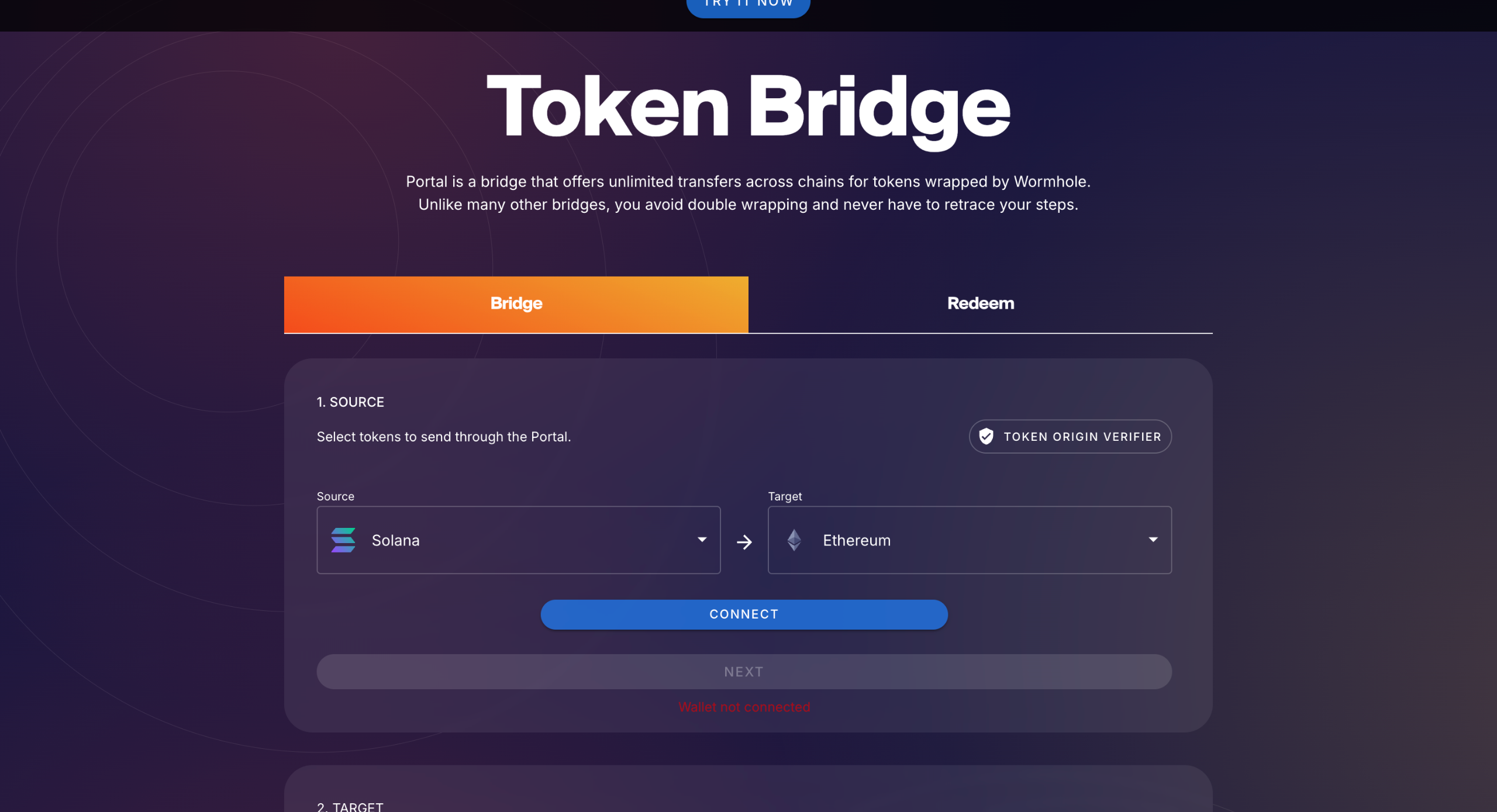Click the Source field label
Viewport: 1497px width, 812px height.
[x=335, y=496]
